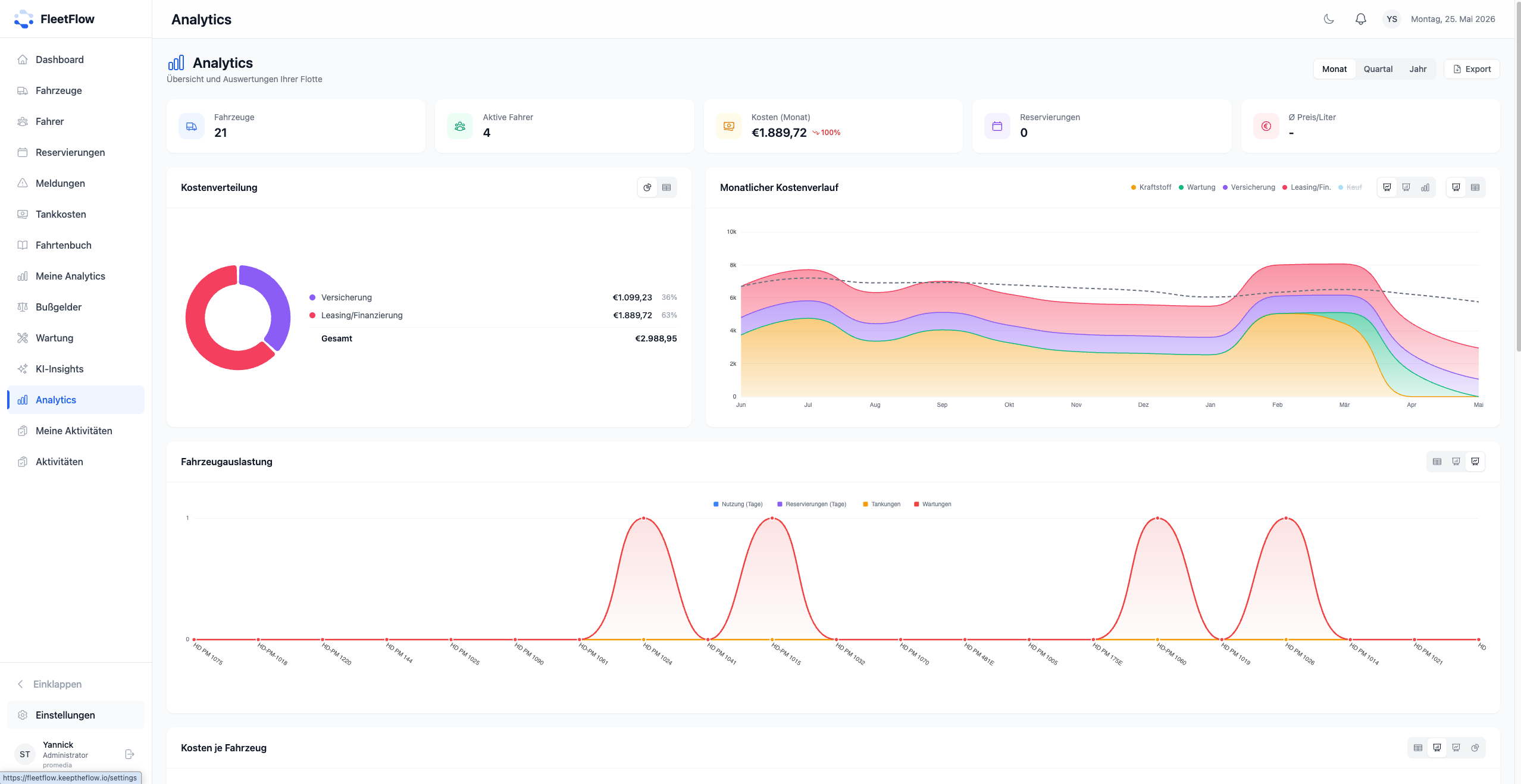Open Fahrtenbuch in the sidebar
The width and height of the screenshot is (1521, 784).
(76, 245)
